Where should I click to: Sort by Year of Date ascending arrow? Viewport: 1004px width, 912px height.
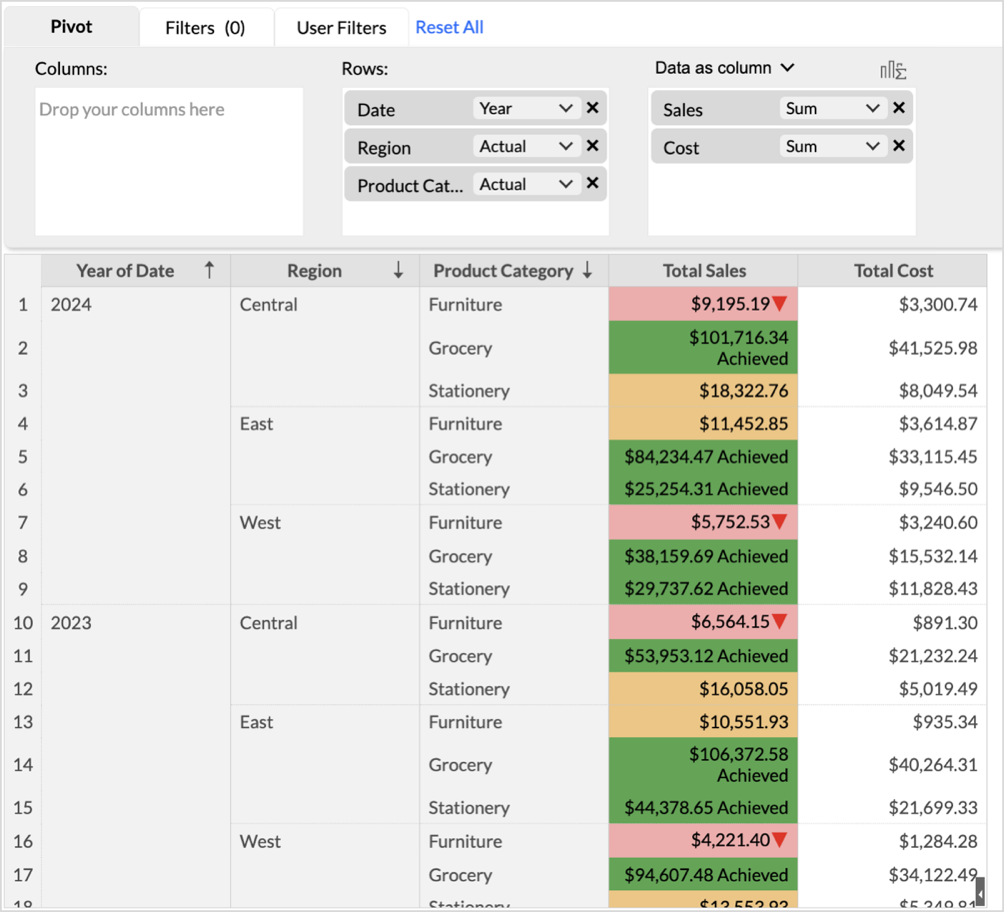[x=209, y=270]
